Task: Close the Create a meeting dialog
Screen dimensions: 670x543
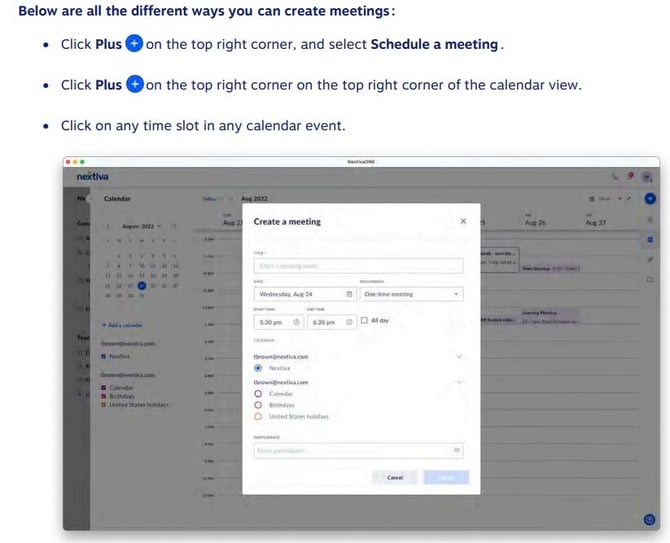Action: [462, 221]
